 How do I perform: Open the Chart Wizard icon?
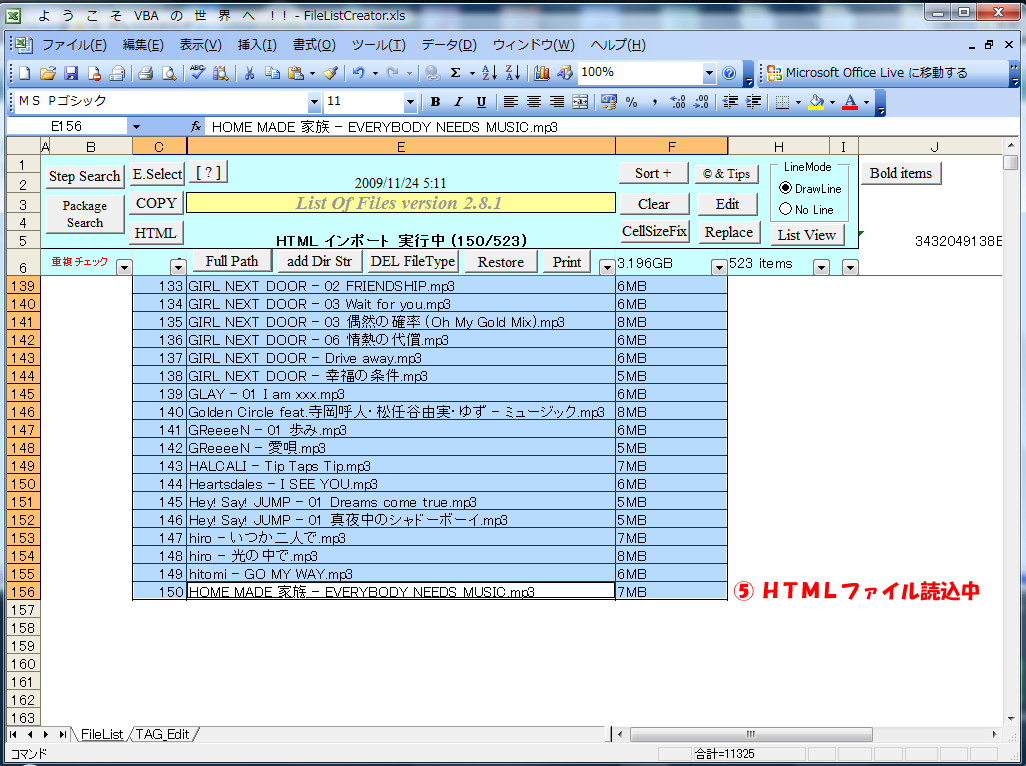click(542, 73)
